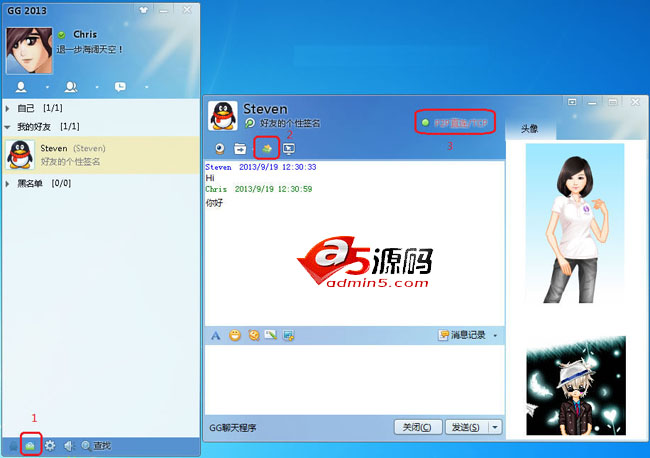Open the friends list single-person tab icon
This screenshot has height=458, width=650.
[21, 87]
